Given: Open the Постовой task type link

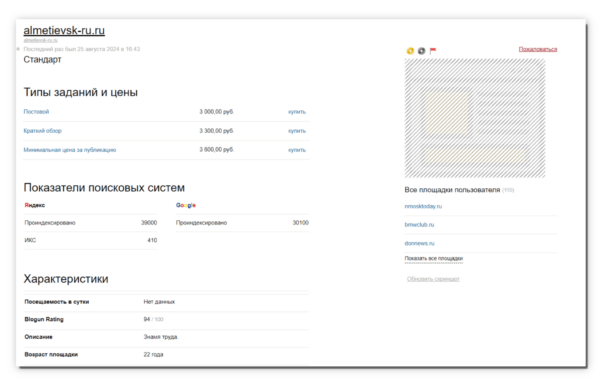Looking at the screenshot, I should (36, 112).
